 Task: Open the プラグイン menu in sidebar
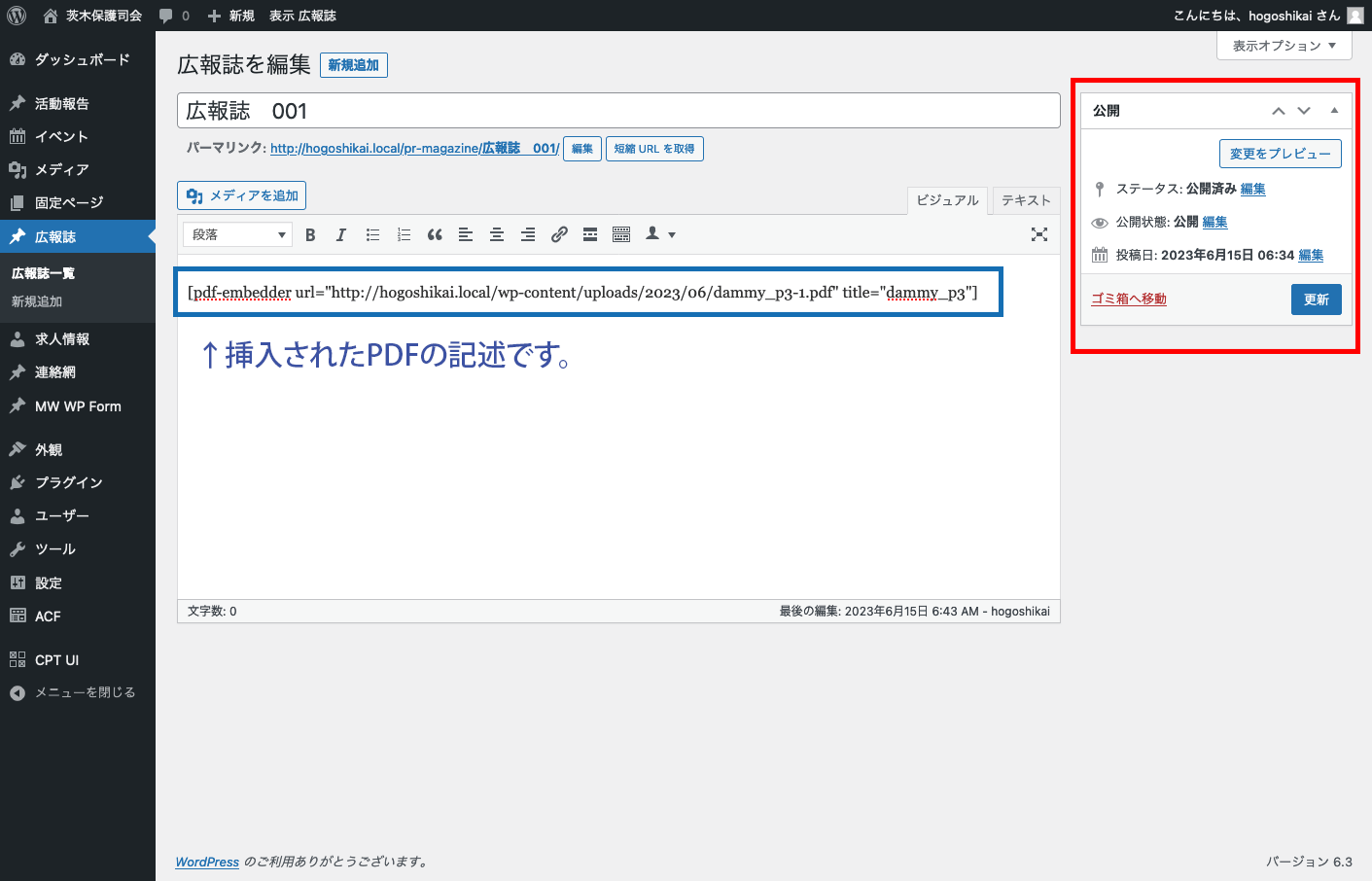pyautogui.click(x=68, y=482)
